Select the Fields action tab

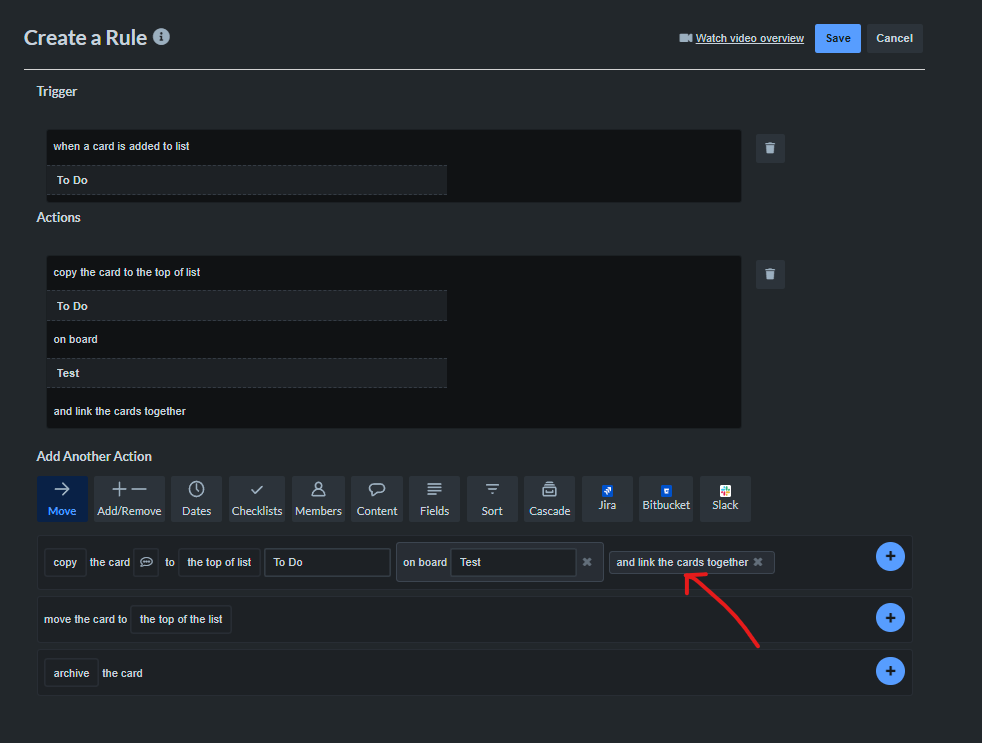pos(434,499)
